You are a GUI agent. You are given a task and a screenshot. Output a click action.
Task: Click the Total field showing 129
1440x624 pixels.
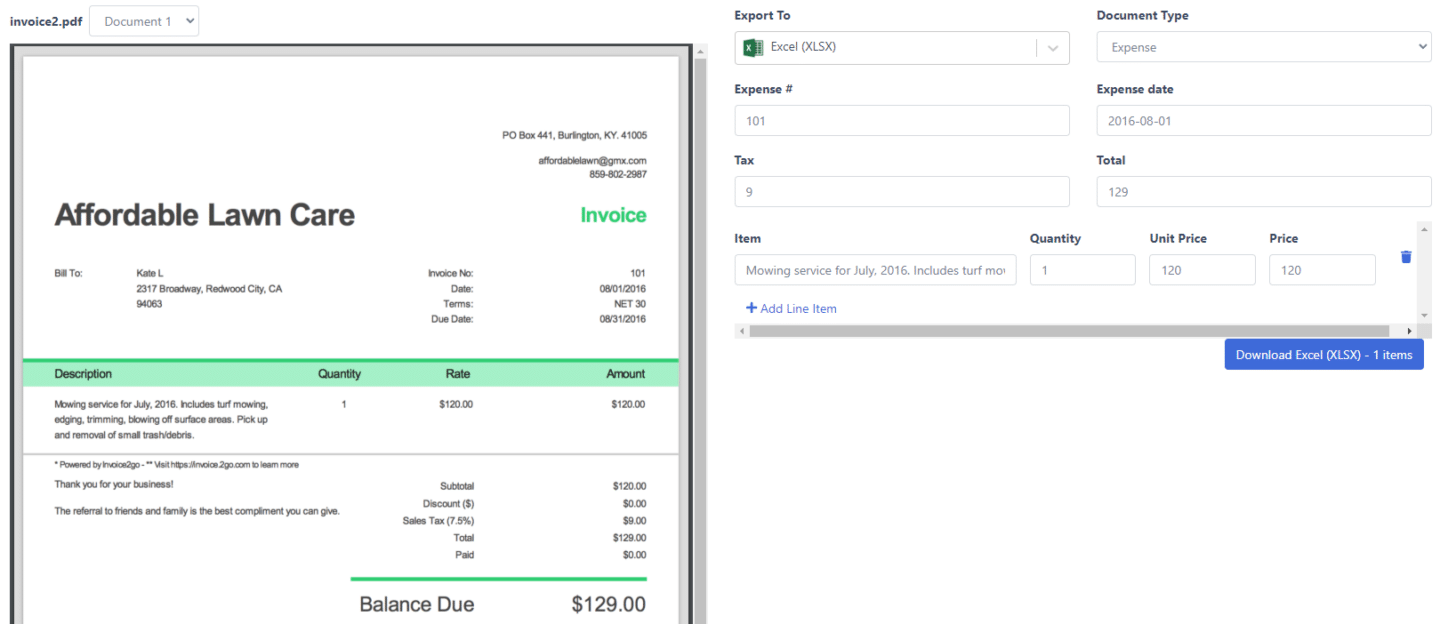(x=1263, y=191)
